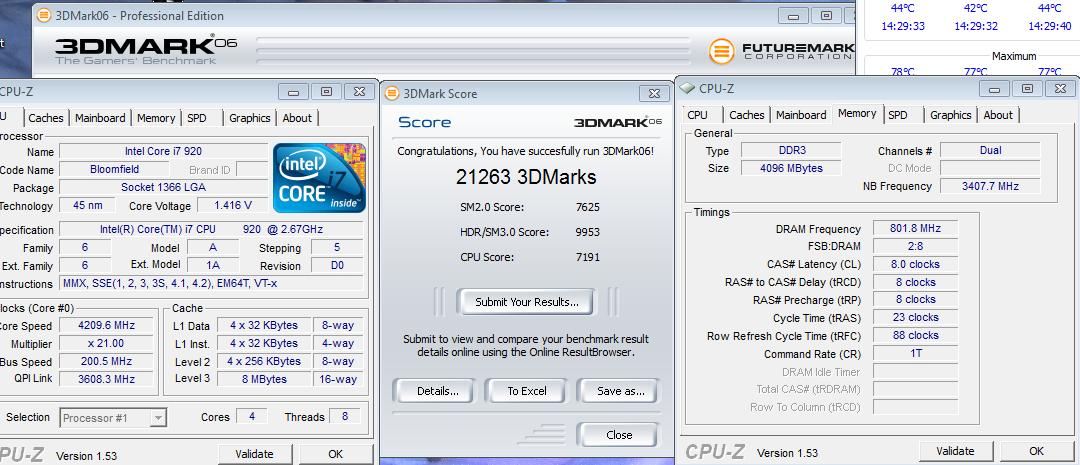Click Level 3 cache value 8 MBytes
The image size is (1080, 465).
pyautogui.click(x=264, y=379)
